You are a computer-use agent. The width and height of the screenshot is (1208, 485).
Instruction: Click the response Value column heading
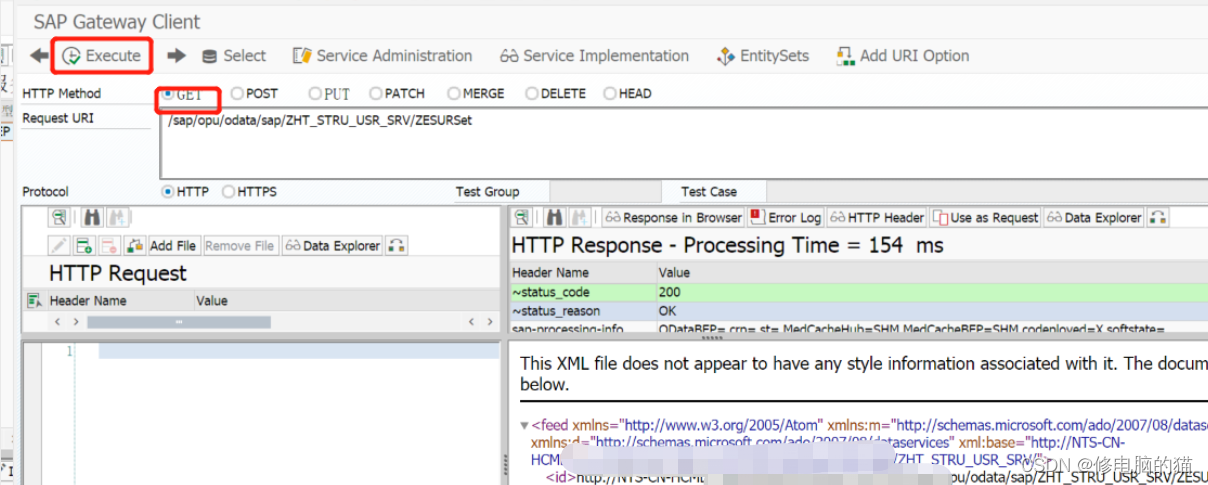[674, 273]
